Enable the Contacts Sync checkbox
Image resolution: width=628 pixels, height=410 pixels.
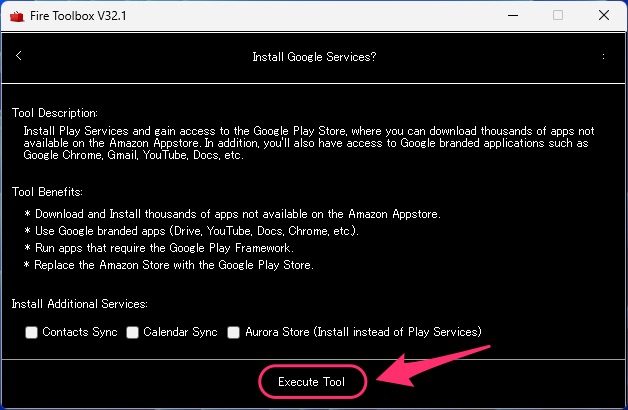[x=31, y=332]
